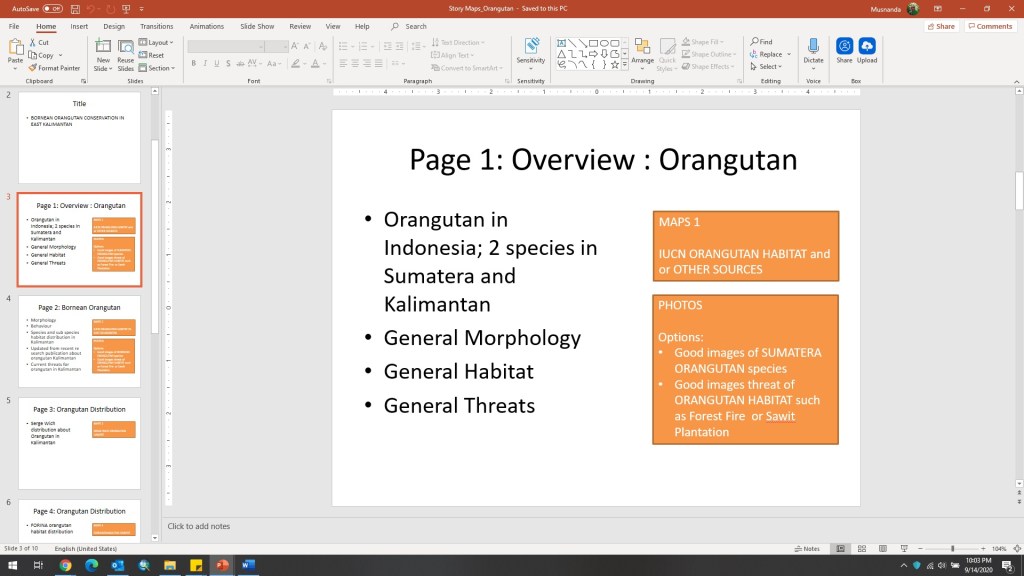Expand the Select dropdown in Editing
The height and width of the screenshot is (576, 1024).
pyautogui.click(x=770, y=67)
